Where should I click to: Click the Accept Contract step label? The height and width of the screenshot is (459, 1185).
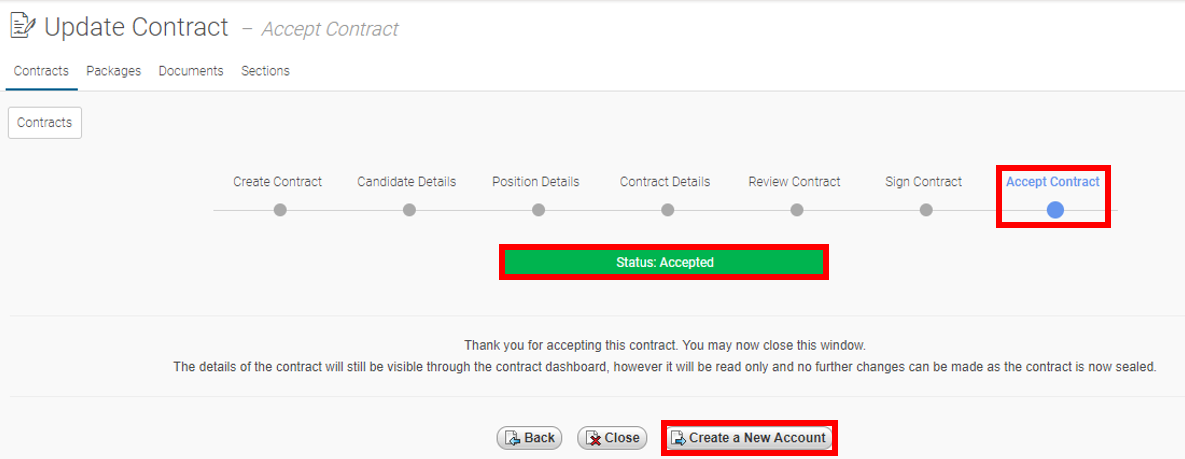click(x=1053, y=181)
